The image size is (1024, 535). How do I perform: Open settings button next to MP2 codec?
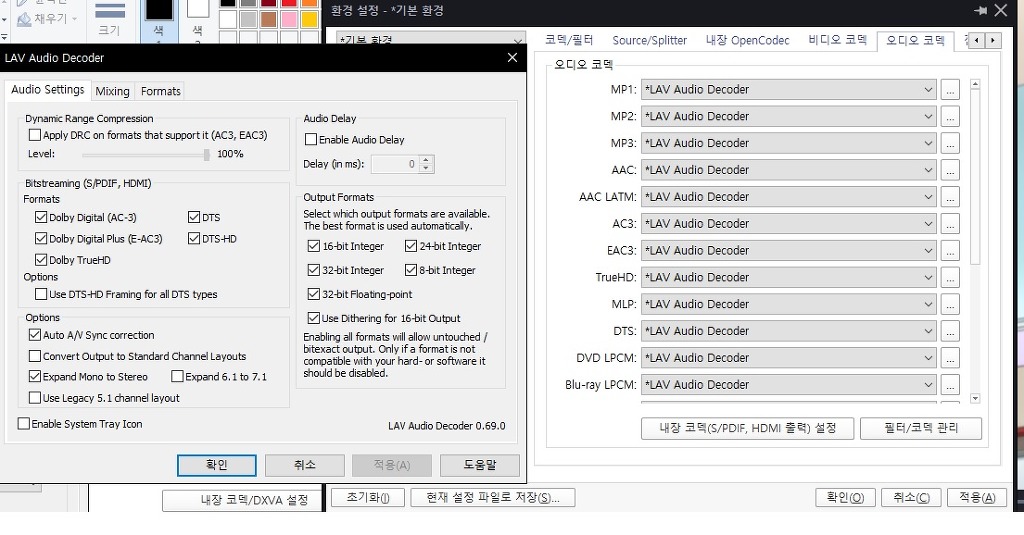click(x=950, y=116)
